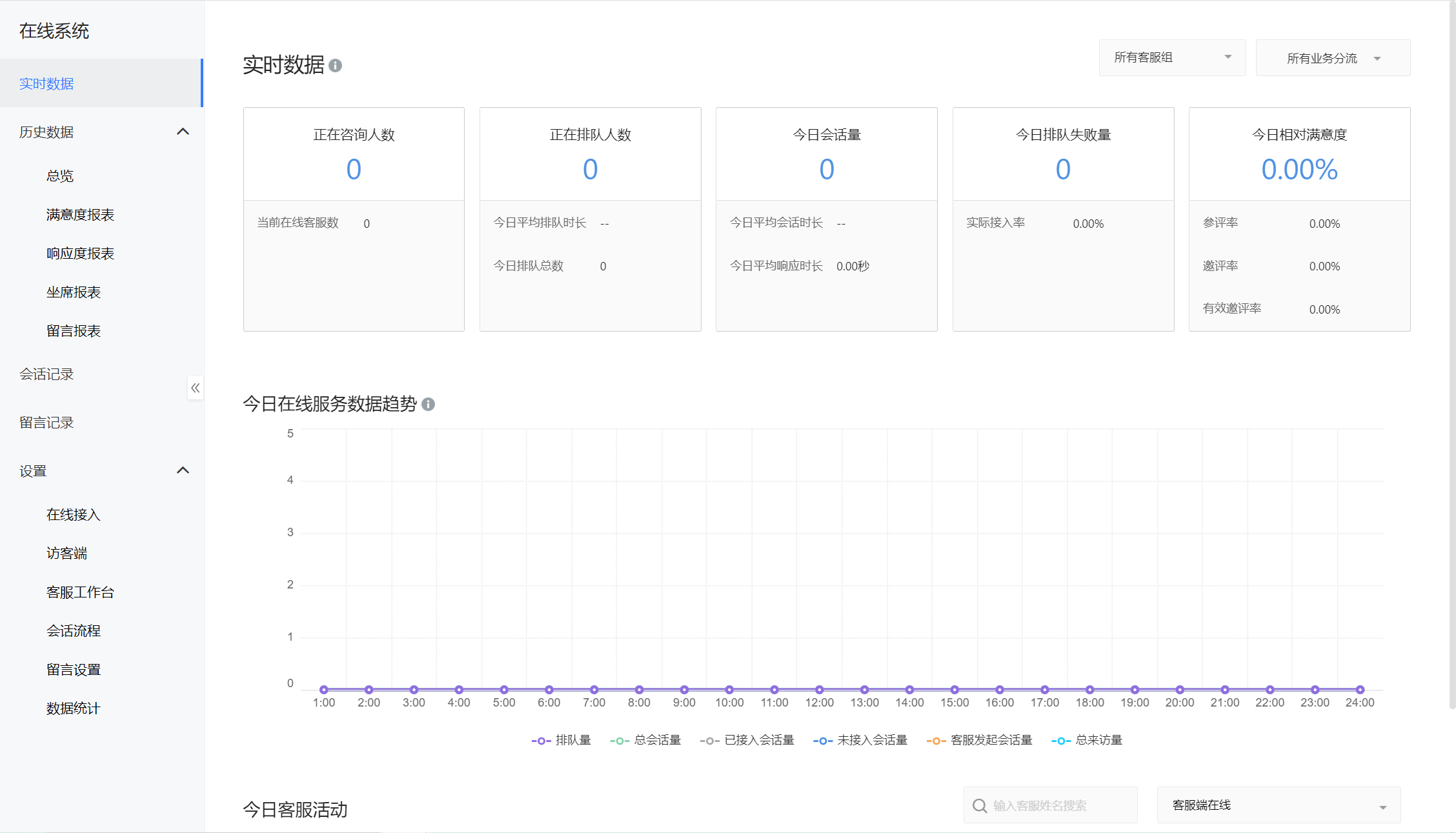The image size is (1456, 833).
Task: Click the info icon beside 实时数据 heading
Action: [335, 65]
